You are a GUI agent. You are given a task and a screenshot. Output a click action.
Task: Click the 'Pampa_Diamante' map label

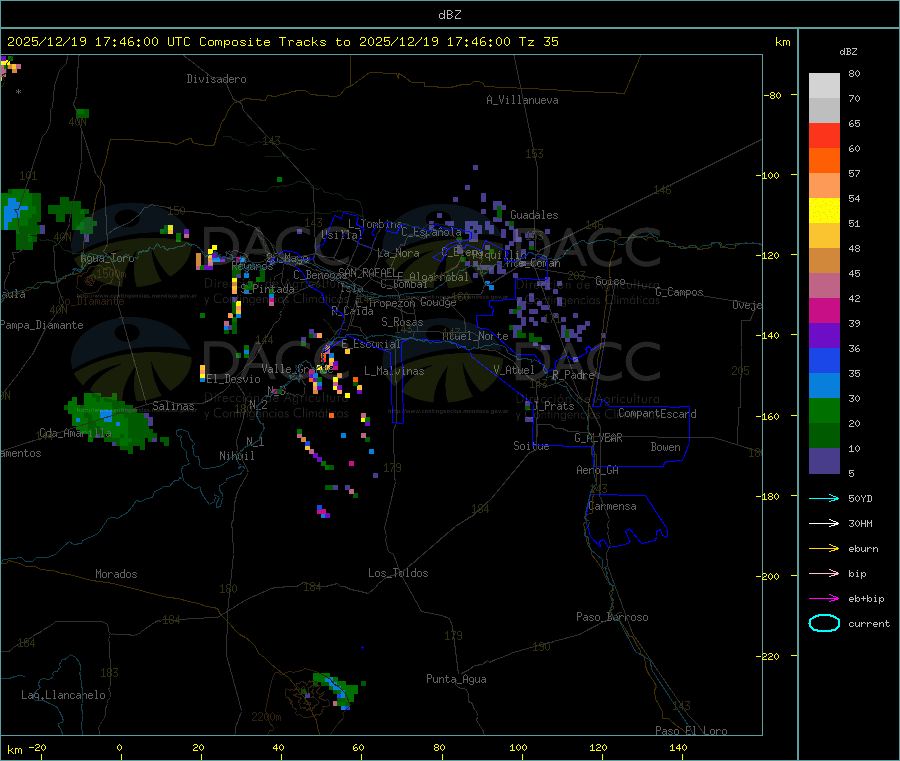41,325
